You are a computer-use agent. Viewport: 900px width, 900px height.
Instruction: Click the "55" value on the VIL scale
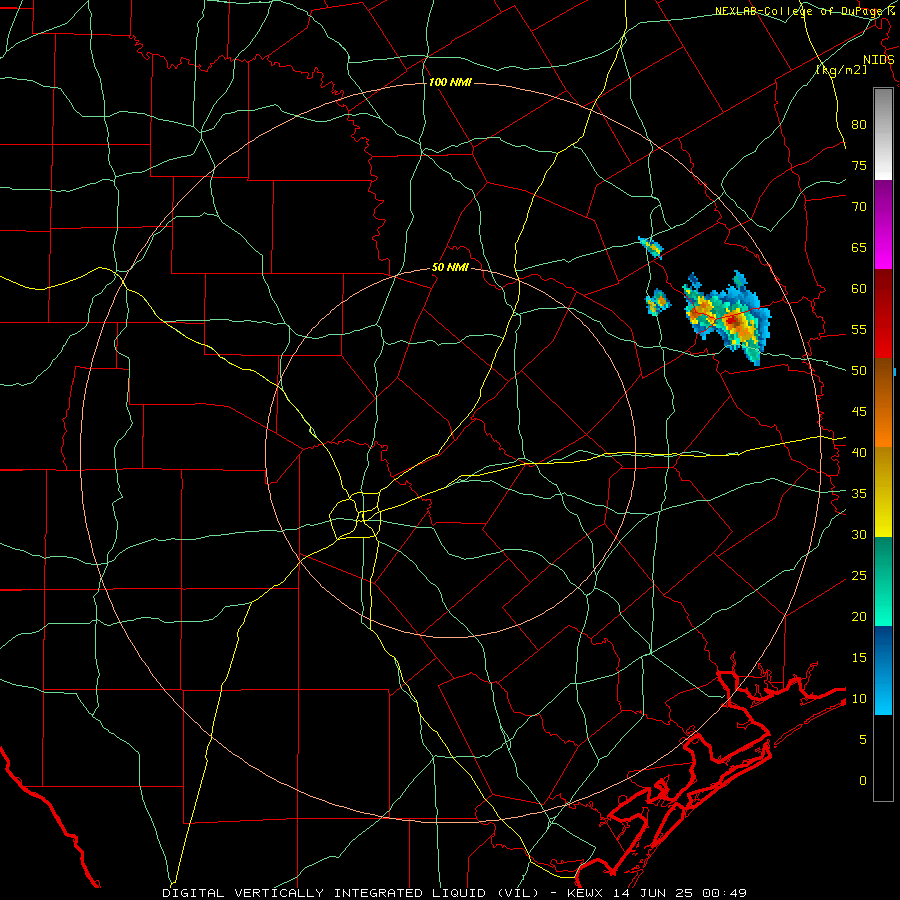pyautogui.click(x=859, y=330)
